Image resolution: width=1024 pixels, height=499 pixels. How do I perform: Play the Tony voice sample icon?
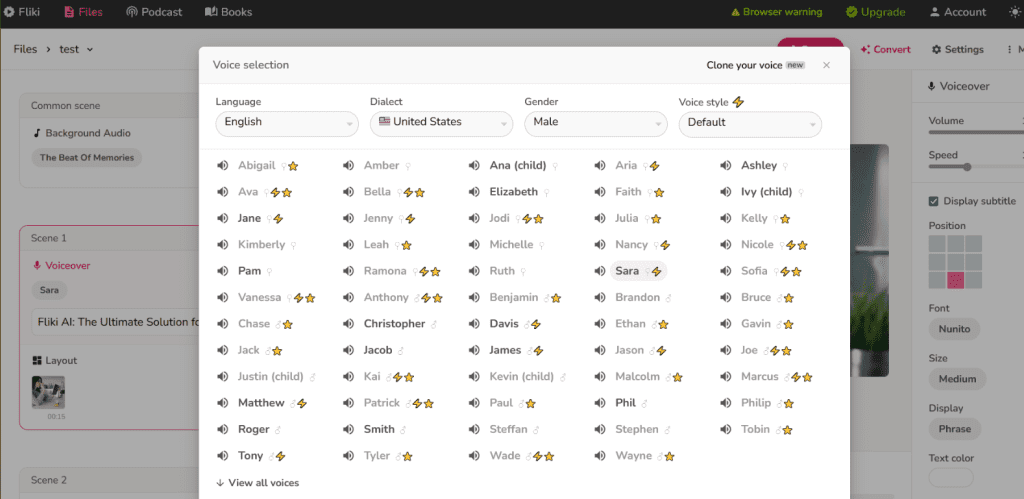[223, 456]
